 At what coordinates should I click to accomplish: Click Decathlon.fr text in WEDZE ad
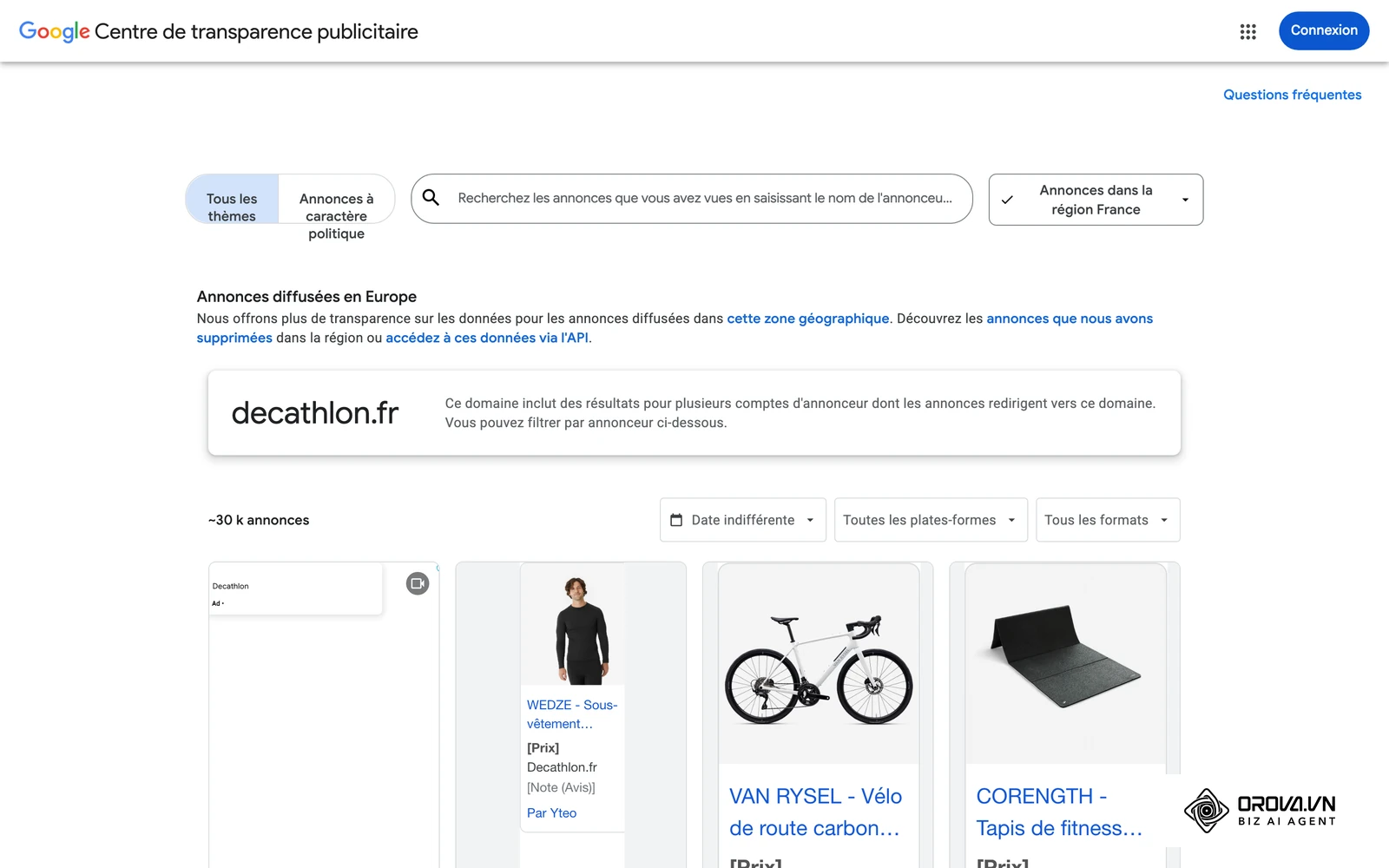pos(562,767)
